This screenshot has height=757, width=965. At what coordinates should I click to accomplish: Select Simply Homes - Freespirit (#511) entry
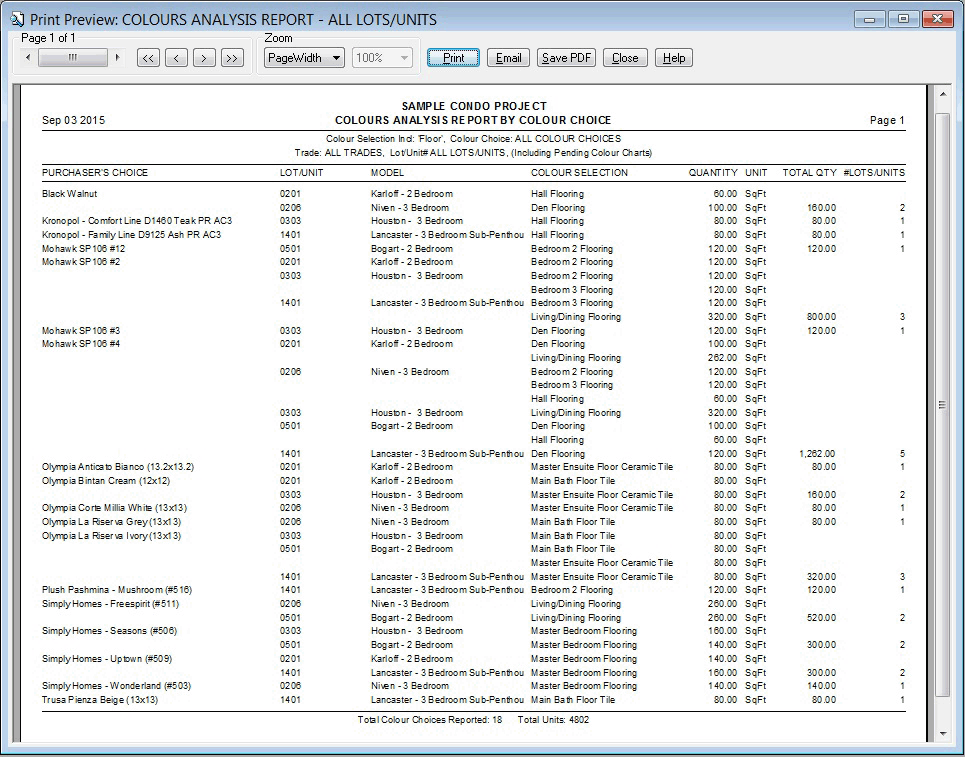click(x=111, y=604)
